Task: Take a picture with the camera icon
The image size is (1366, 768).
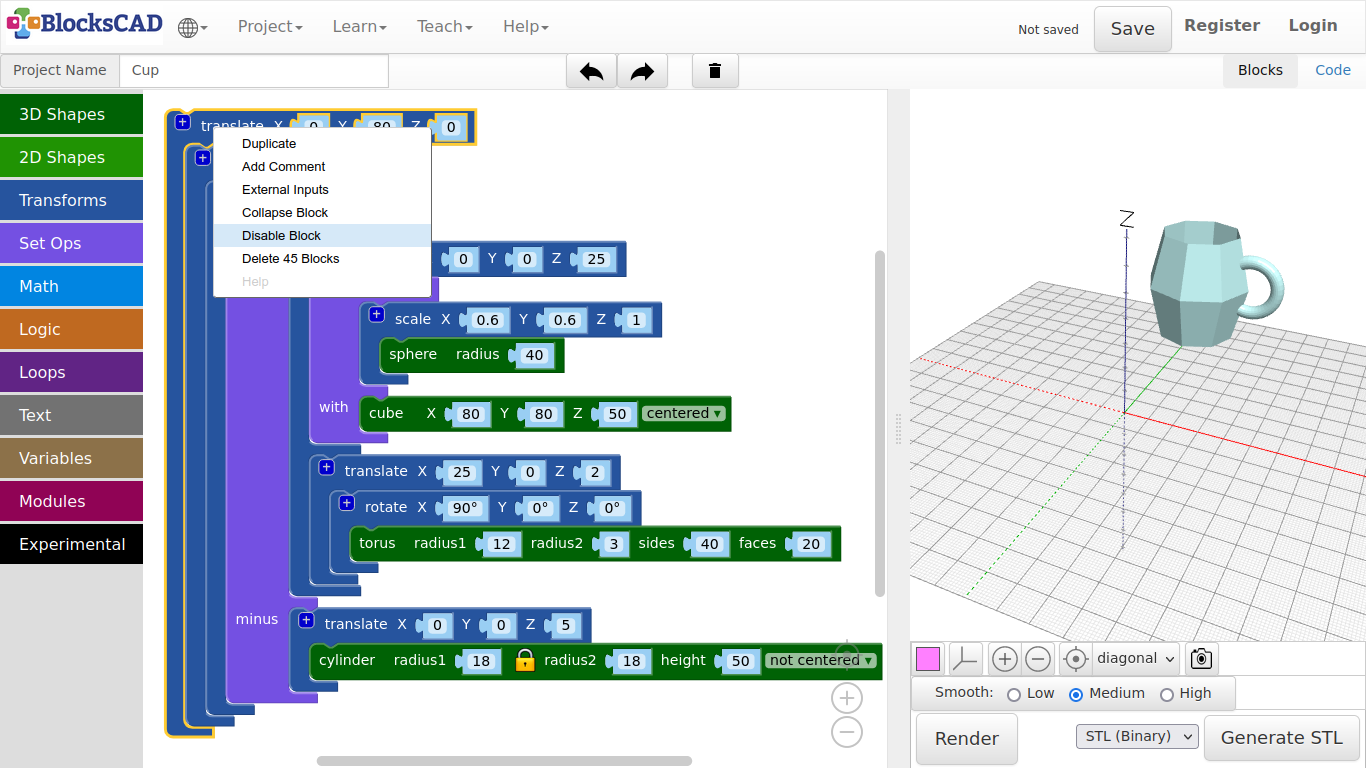Action: point(1201,659)
